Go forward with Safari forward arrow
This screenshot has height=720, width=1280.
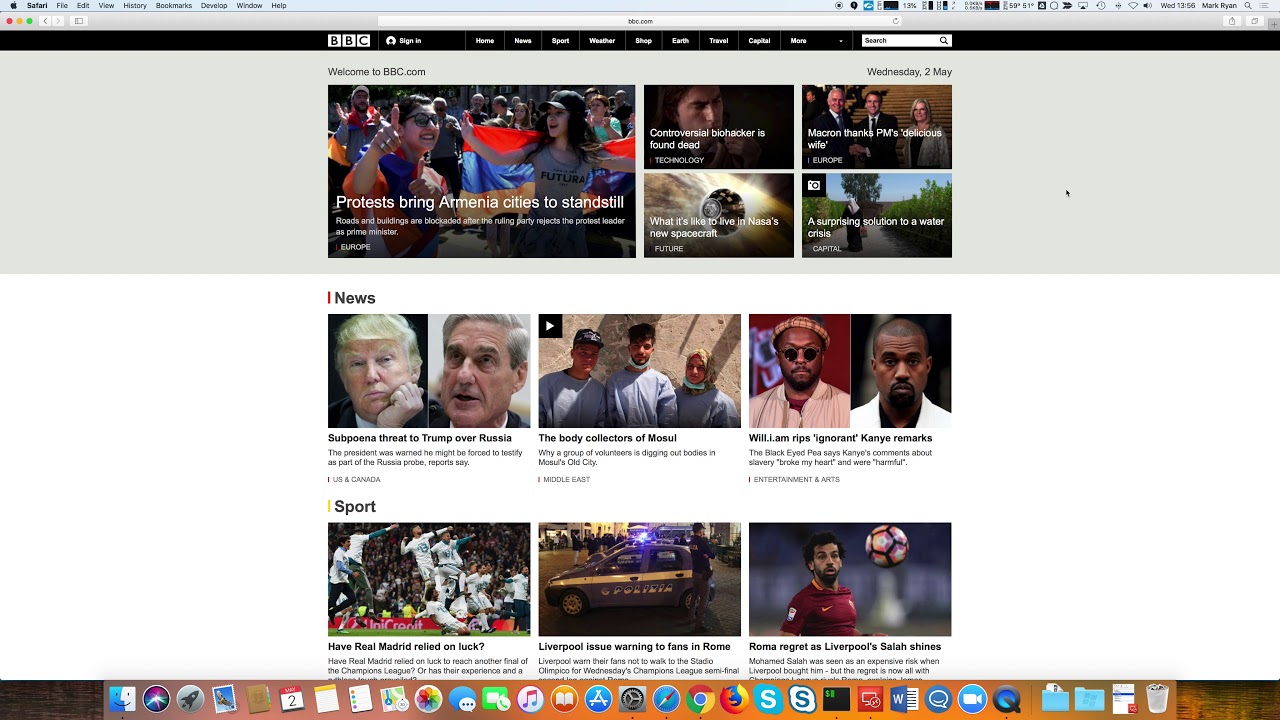(58, 21)
